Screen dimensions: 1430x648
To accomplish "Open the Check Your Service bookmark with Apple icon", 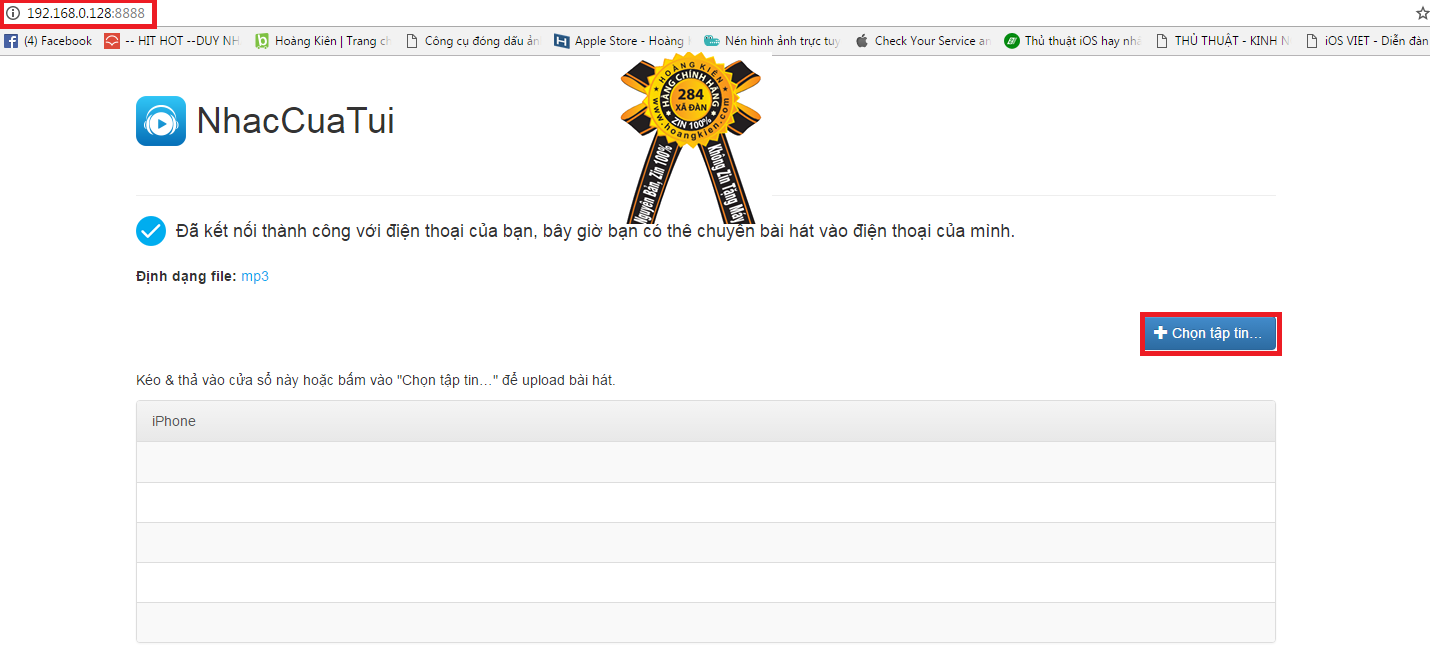I will coord(922,41).
